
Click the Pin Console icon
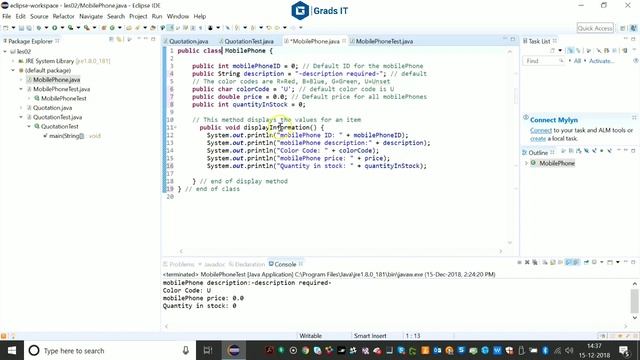click(587, 262)
